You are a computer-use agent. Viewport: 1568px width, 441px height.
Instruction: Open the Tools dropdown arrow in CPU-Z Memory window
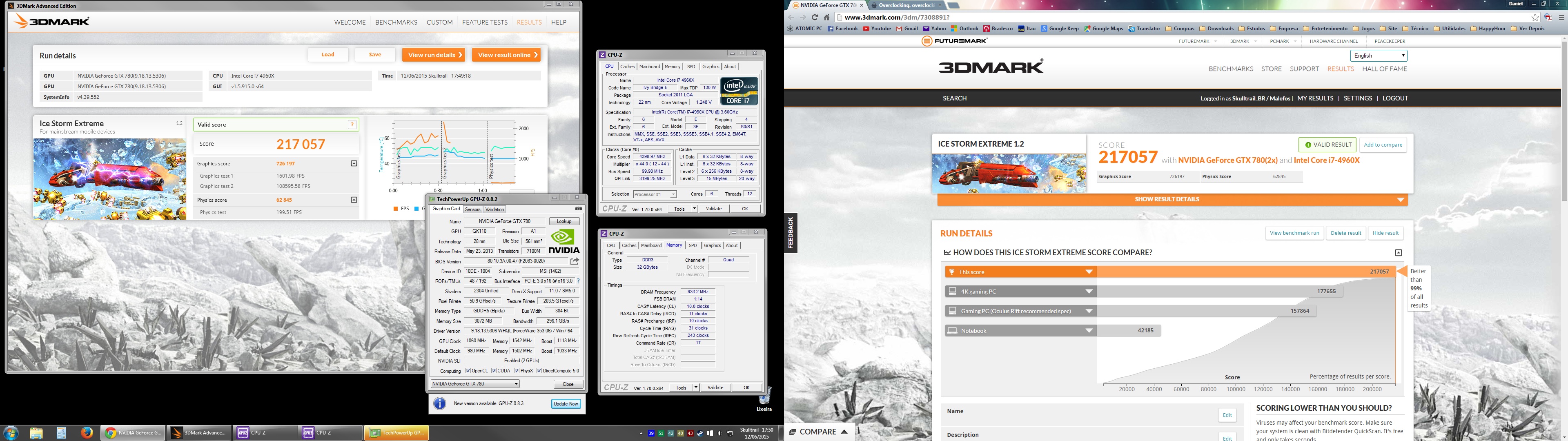(696, 388)
